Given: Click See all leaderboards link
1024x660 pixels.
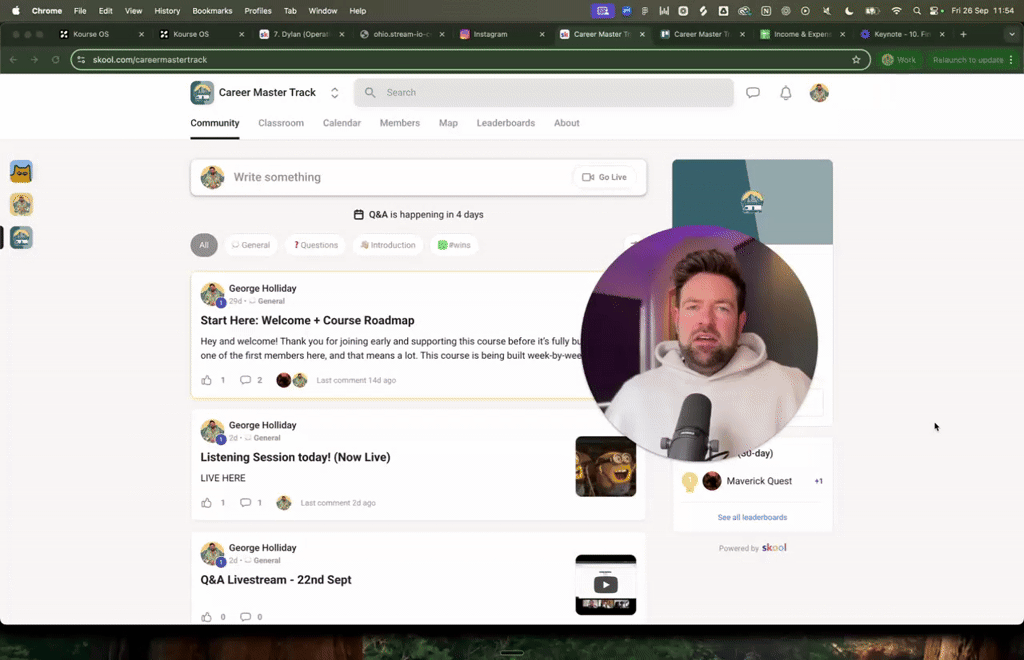Looking at the screenshot, I should coord(752,517).
